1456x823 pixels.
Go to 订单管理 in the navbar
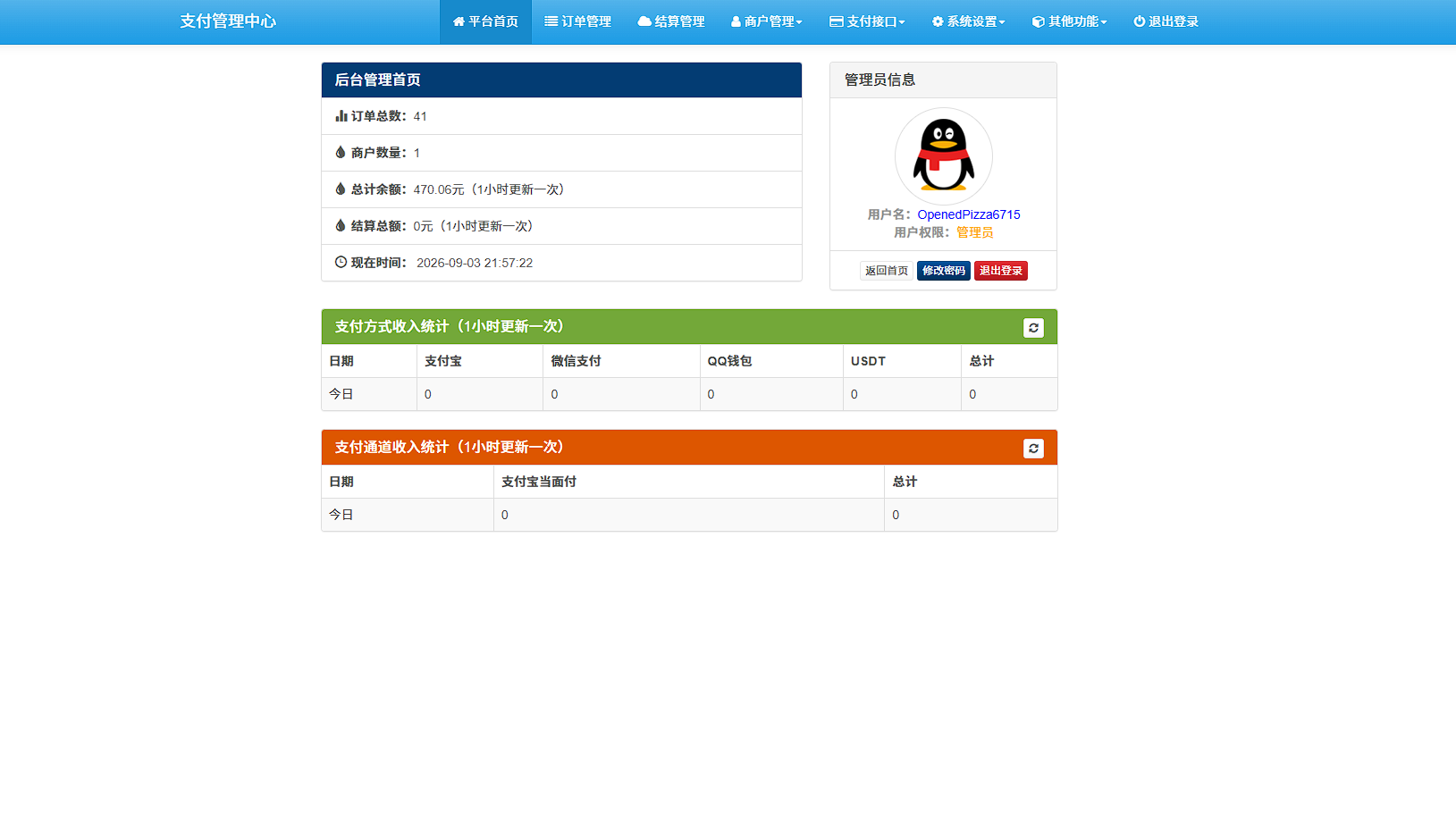coord(578,21)
